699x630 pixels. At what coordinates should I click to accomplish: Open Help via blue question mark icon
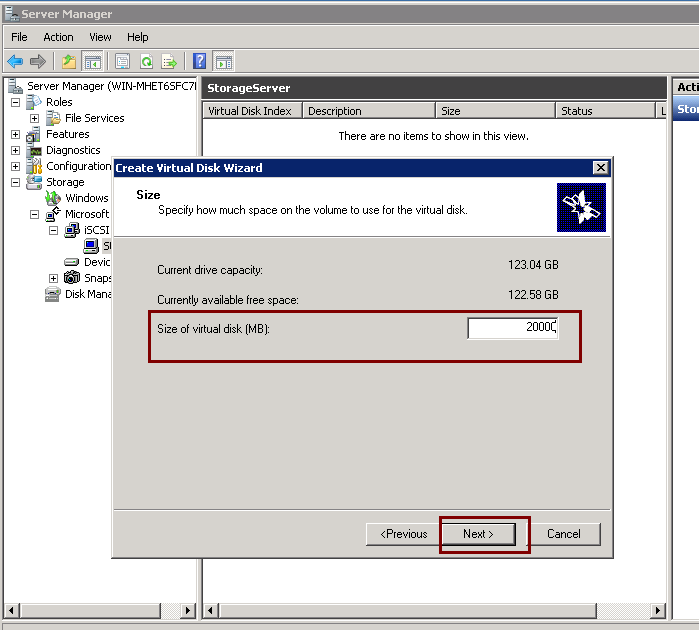click(x=199, y=61)
